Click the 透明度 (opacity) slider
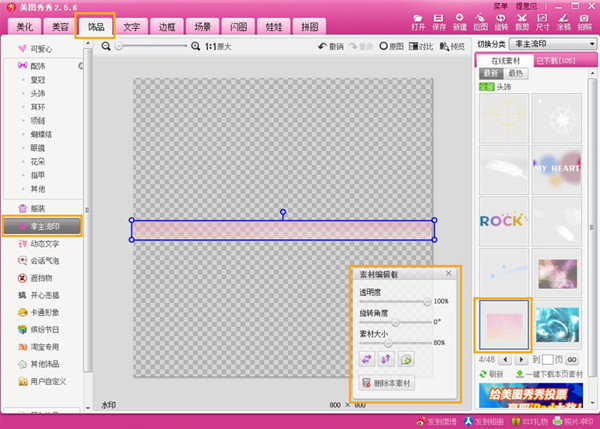This screenshot has width=600, height=429. (395, 300)
